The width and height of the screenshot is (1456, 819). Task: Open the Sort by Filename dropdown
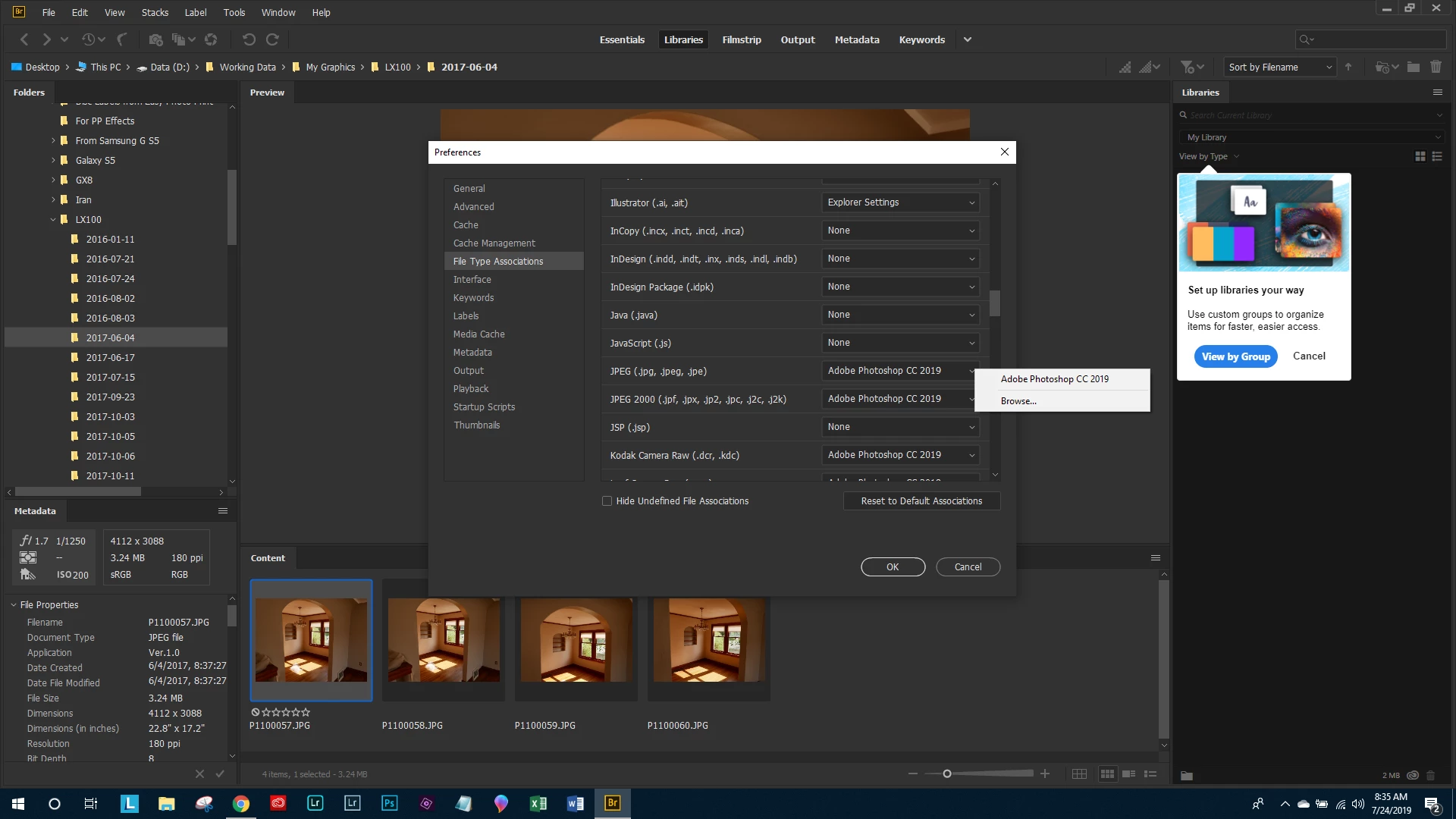pyautogui.click(x=1279, y=67)
